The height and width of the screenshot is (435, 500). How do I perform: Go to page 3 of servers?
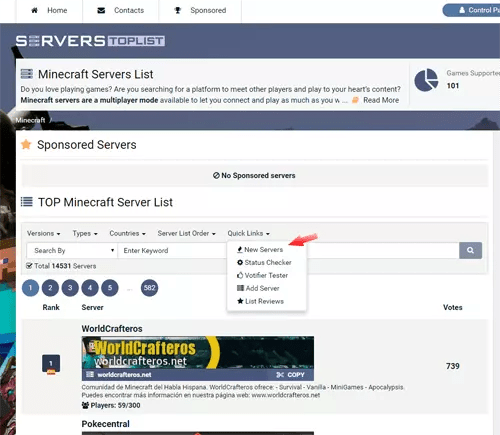coord(70,288)
